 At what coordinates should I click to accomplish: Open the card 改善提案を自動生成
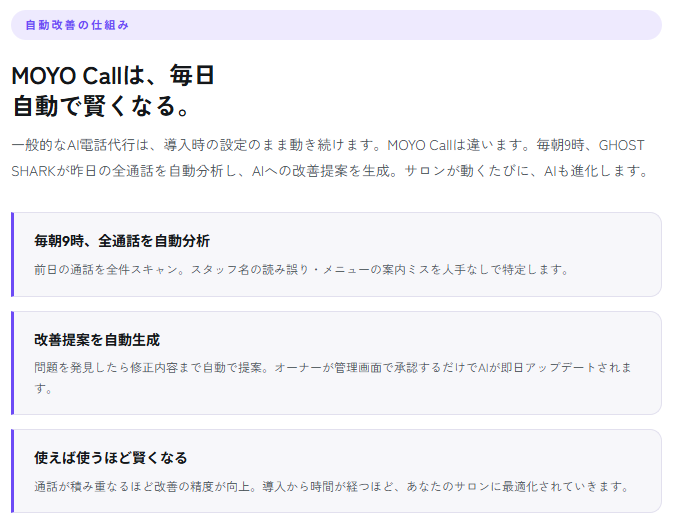pyautogui.click(x=336, y=363)
